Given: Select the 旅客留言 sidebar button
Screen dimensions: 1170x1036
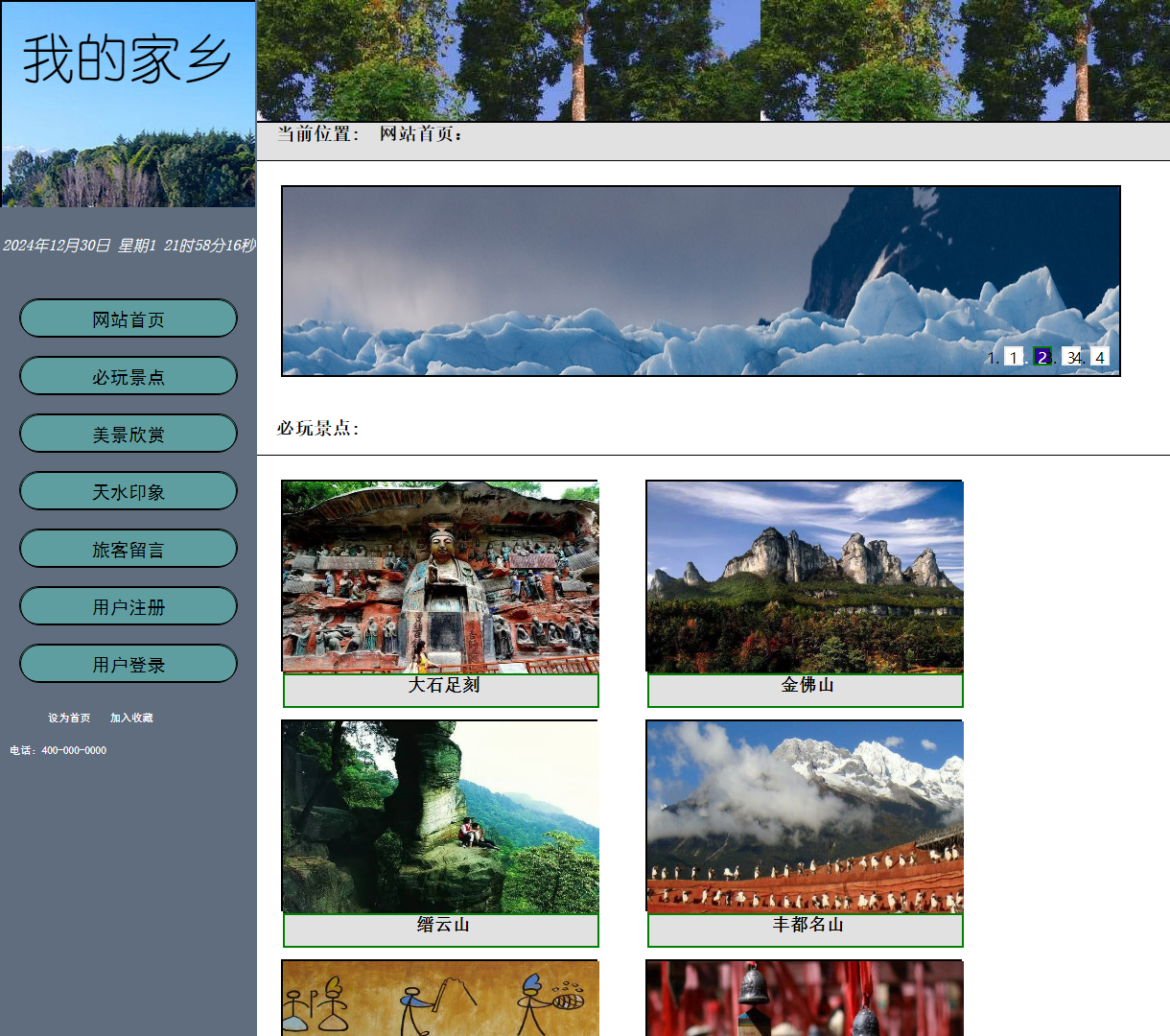Looking at the screenshot, I should tap(129, 549).
